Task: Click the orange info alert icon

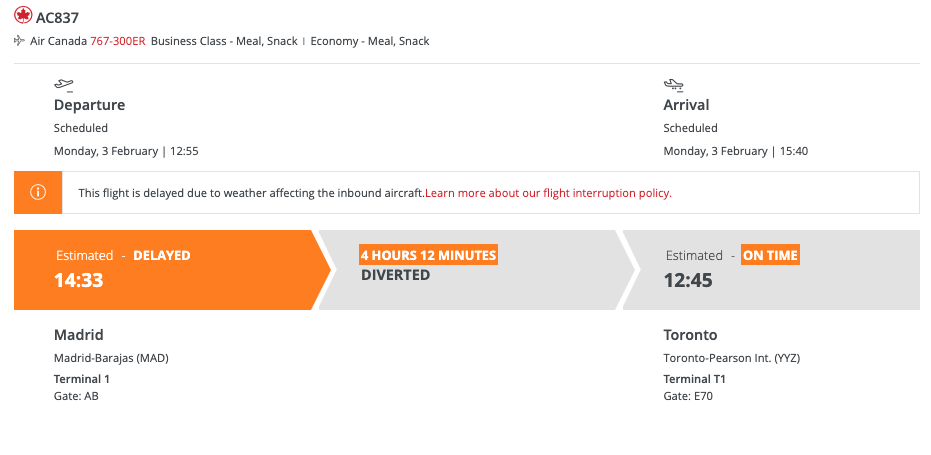Action: (38, 192)
